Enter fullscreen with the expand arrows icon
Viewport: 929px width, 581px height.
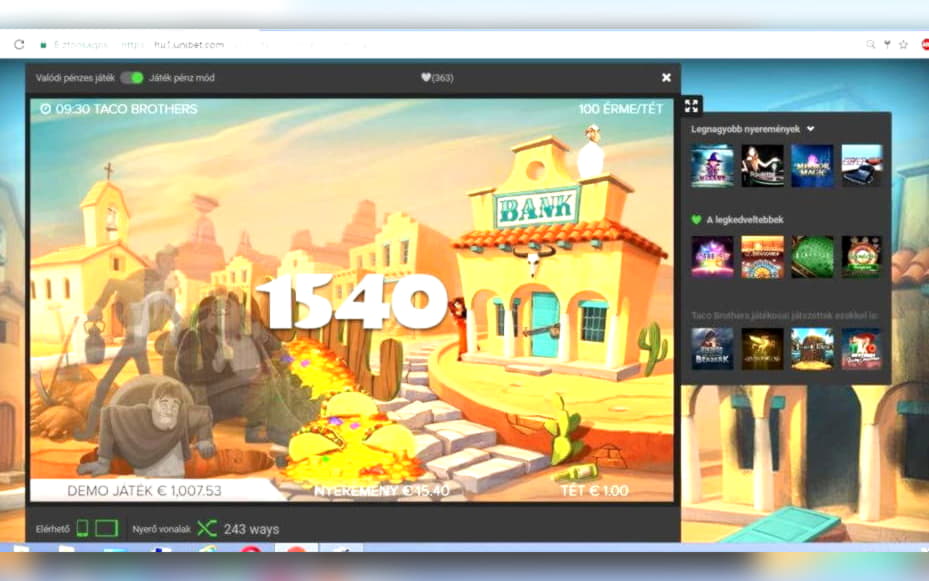[691, 106]
